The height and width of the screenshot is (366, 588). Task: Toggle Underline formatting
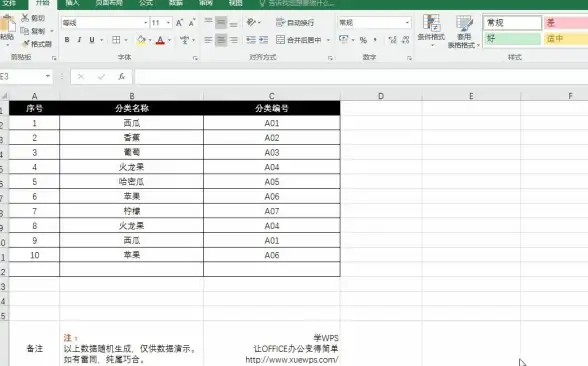(x=92, y=40)
